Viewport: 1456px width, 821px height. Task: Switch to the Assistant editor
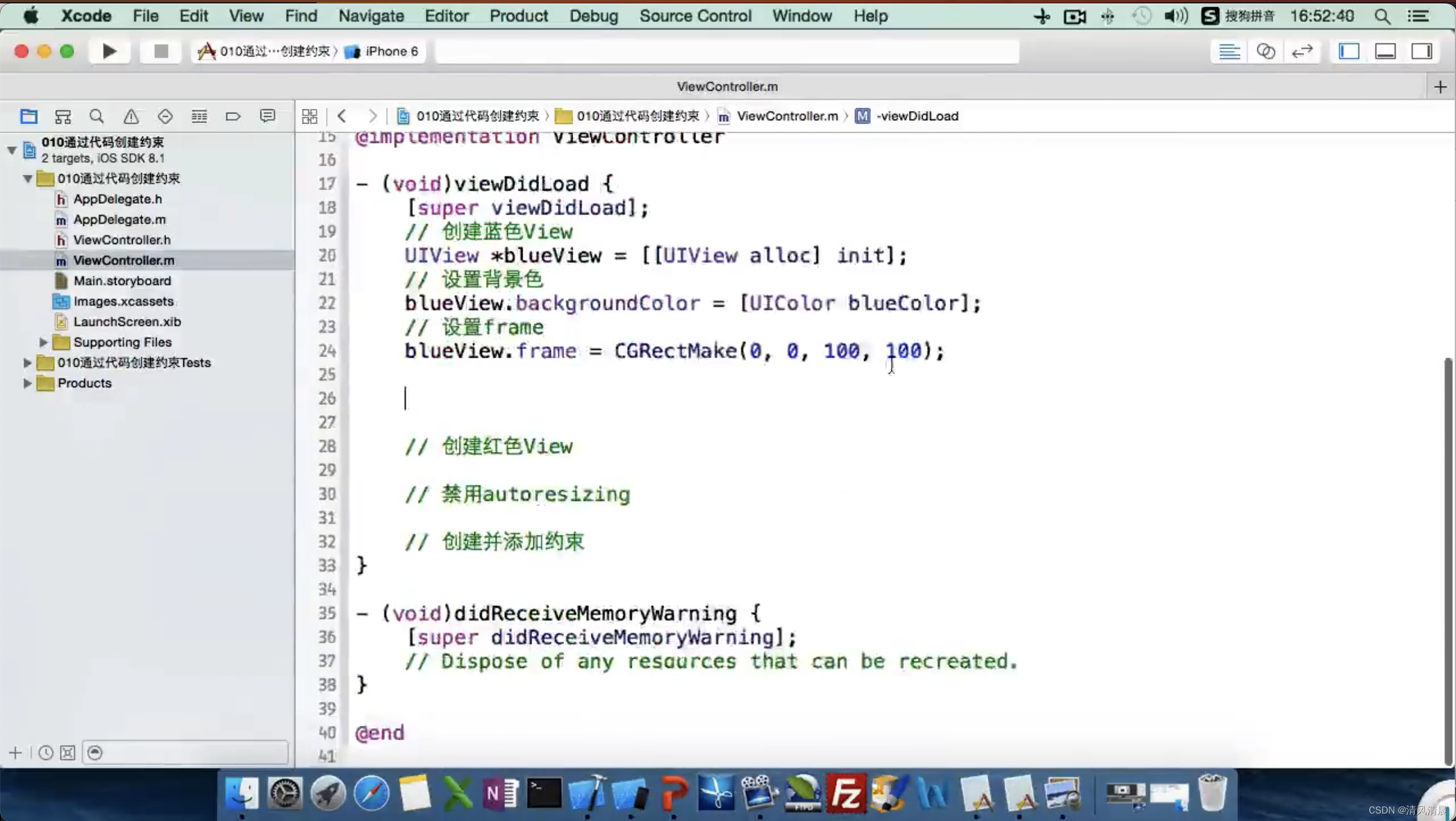coord(1265,52)
